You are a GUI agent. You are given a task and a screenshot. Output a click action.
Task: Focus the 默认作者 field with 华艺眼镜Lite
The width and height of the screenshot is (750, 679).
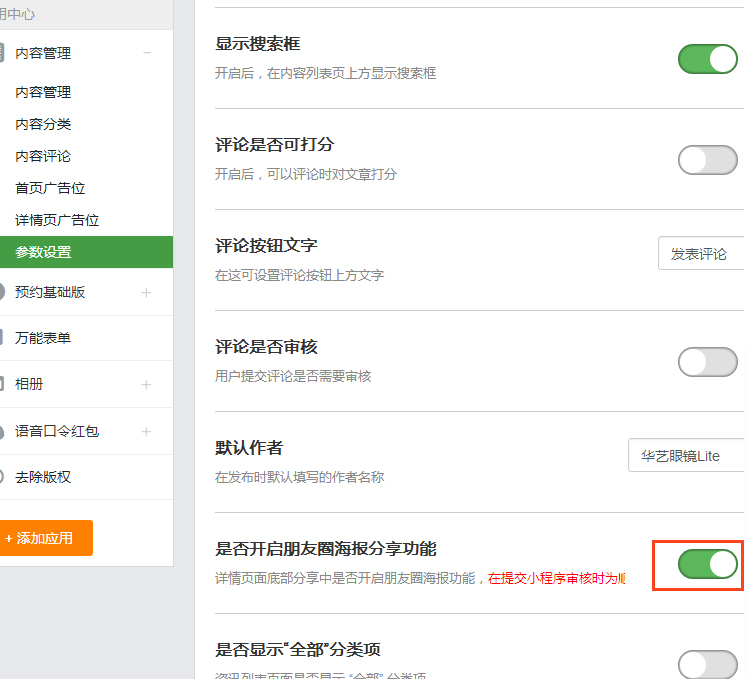pyautogui.click(x=687, y=456)
